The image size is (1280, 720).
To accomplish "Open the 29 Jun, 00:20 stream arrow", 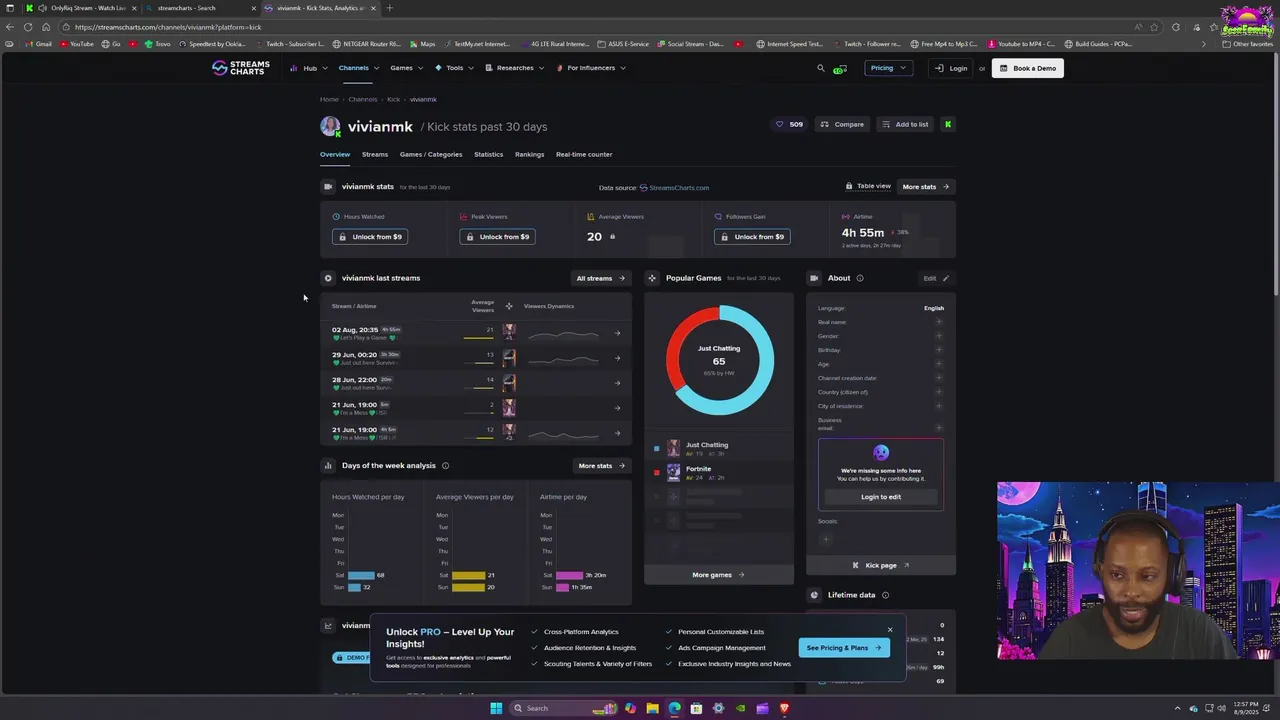I will click(x=617, y=358).
